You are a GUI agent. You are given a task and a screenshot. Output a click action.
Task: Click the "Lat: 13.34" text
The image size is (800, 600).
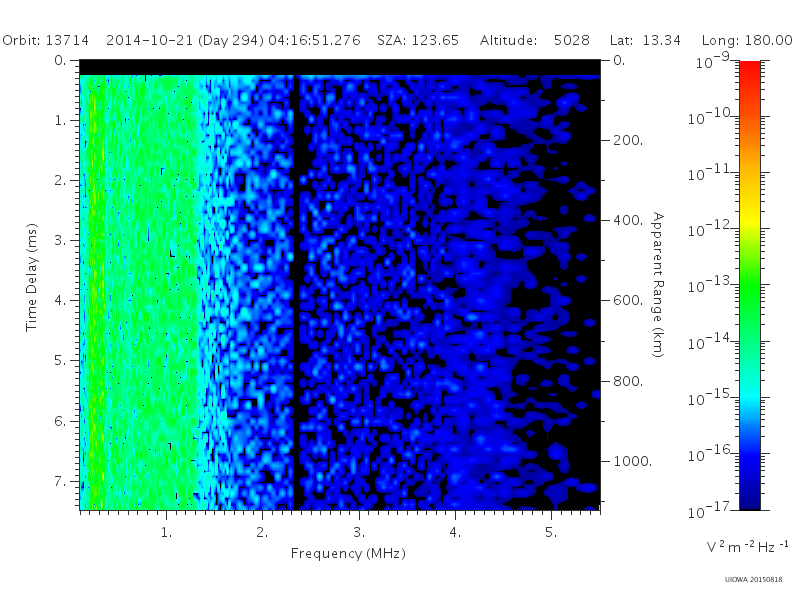[645, 40]
